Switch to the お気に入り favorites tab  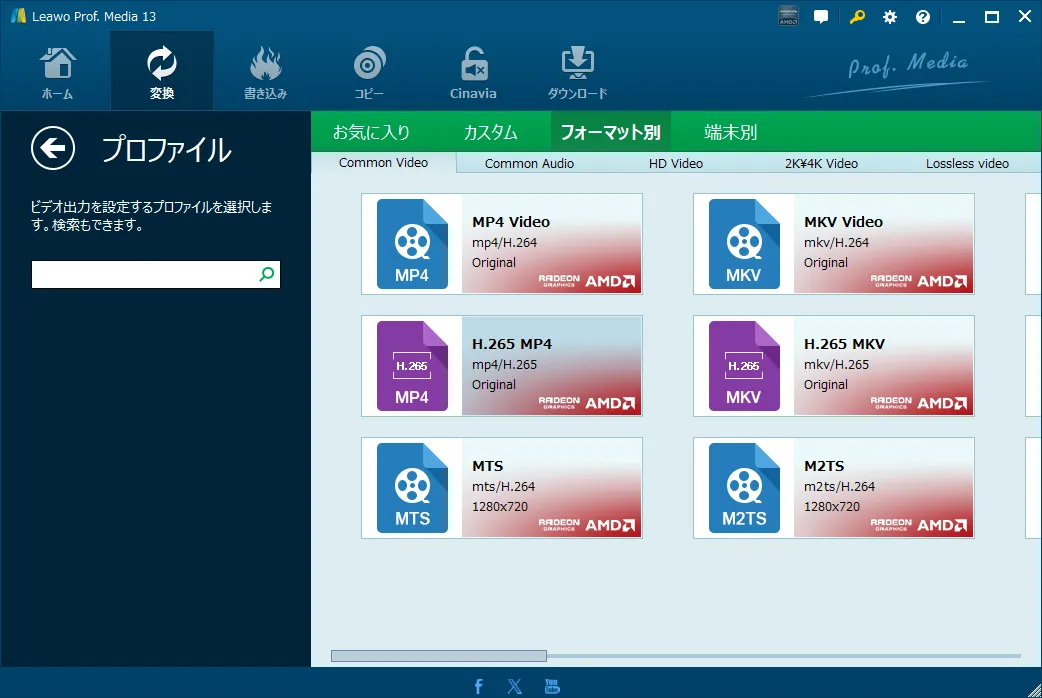(x=371, y=132)
